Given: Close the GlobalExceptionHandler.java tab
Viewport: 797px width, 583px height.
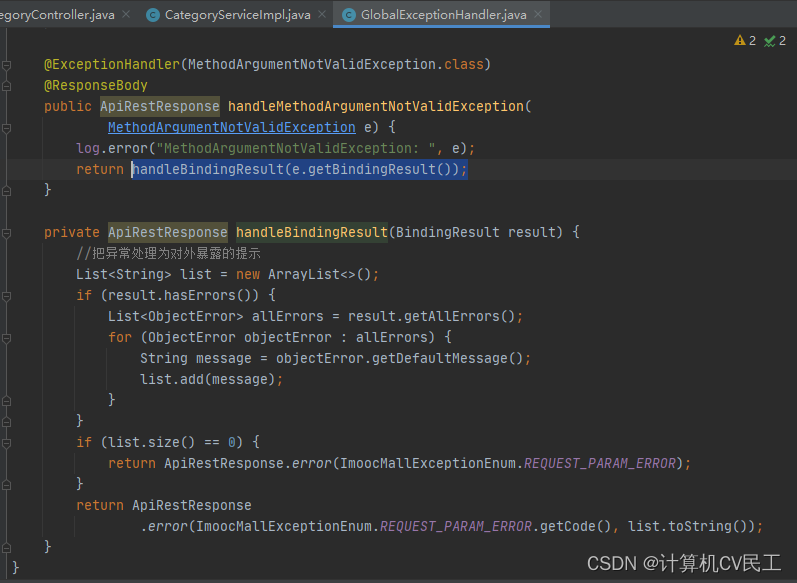Looking at the screenshot, I should pos(538,15).
